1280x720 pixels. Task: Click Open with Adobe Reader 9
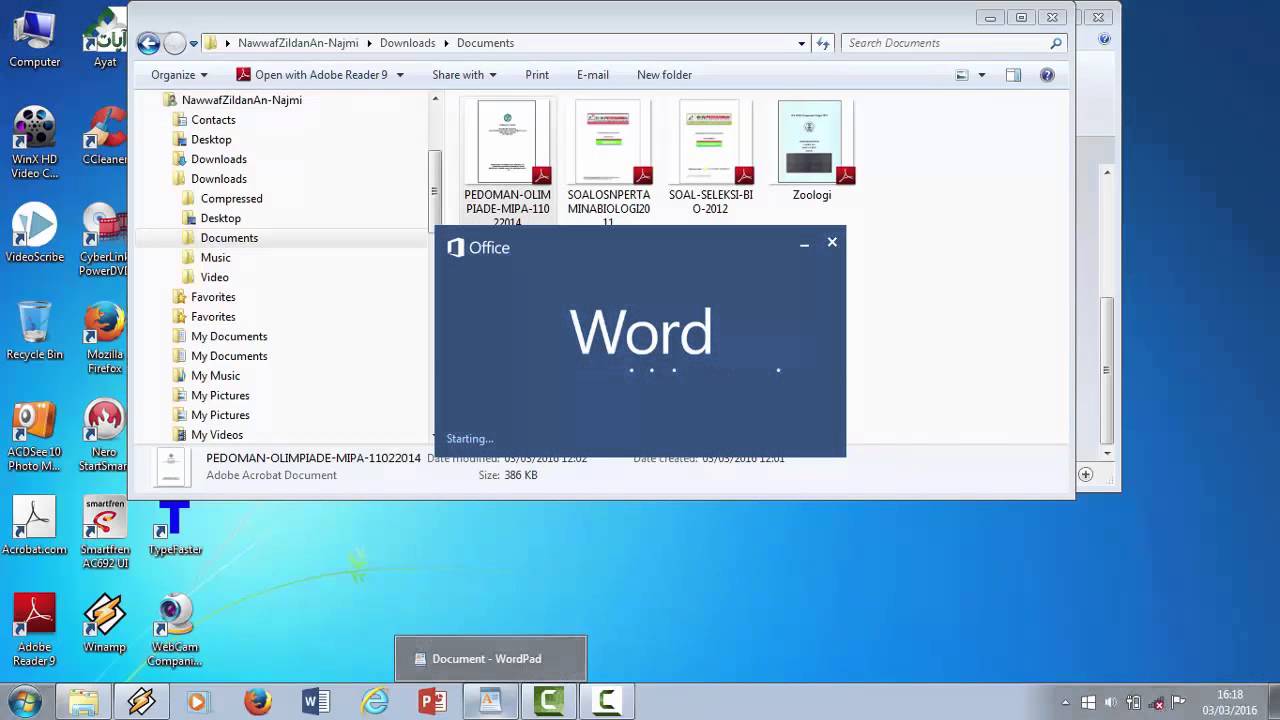[311, 75]
